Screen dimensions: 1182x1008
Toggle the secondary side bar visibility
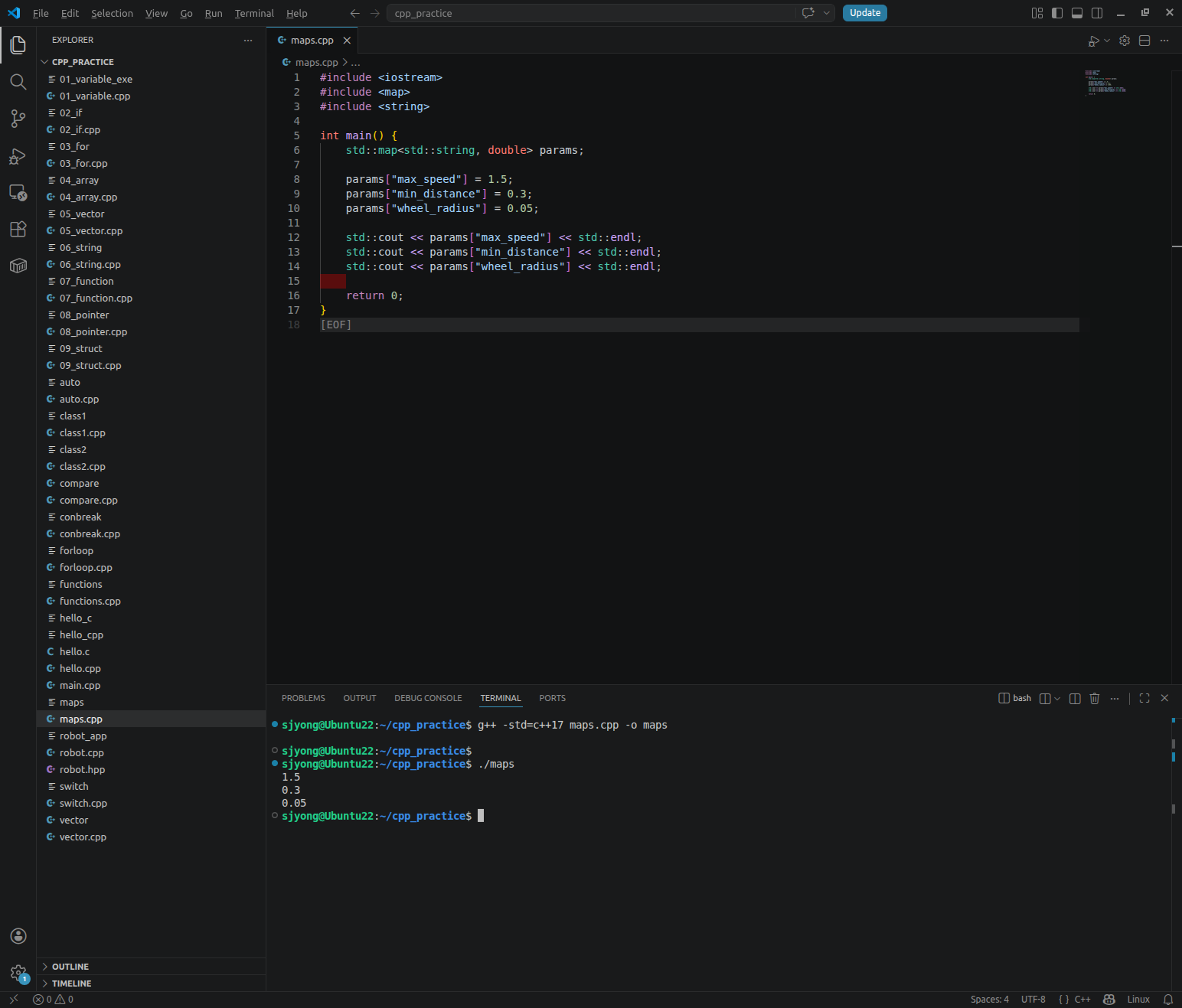(x=1097, y=13)
